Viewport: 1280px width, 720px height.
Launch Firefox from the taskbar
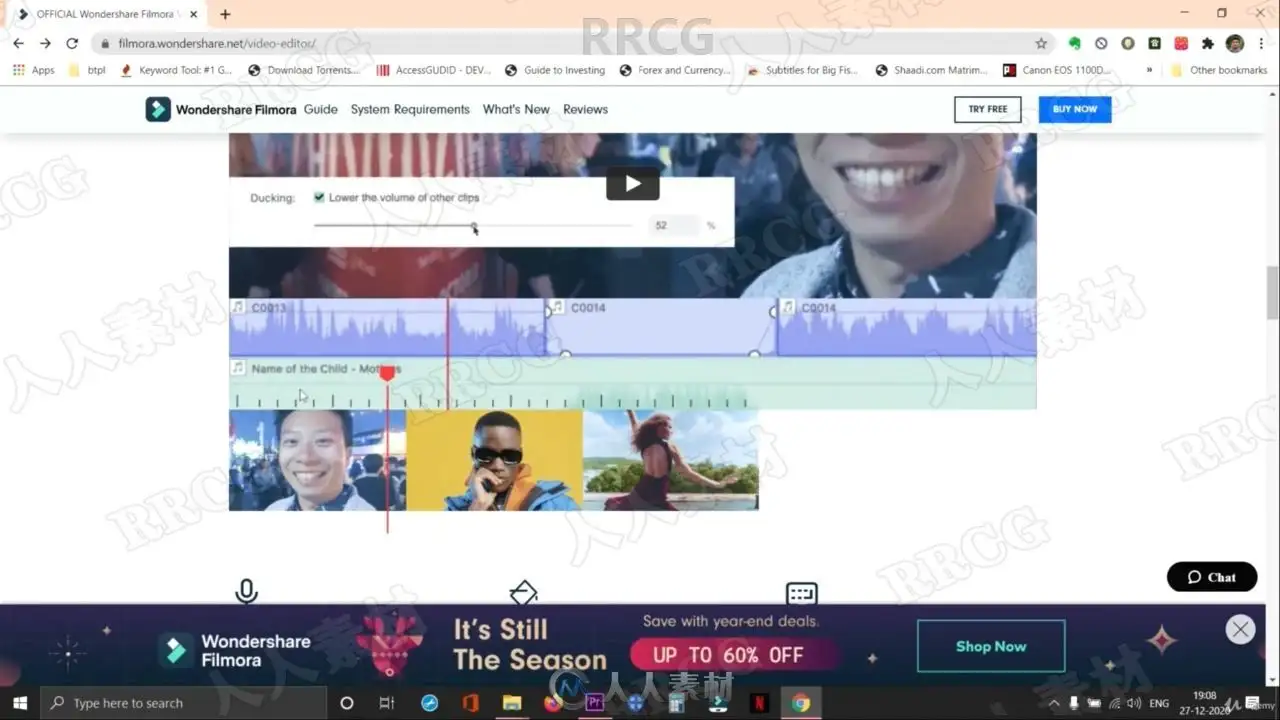coord(553,703)
